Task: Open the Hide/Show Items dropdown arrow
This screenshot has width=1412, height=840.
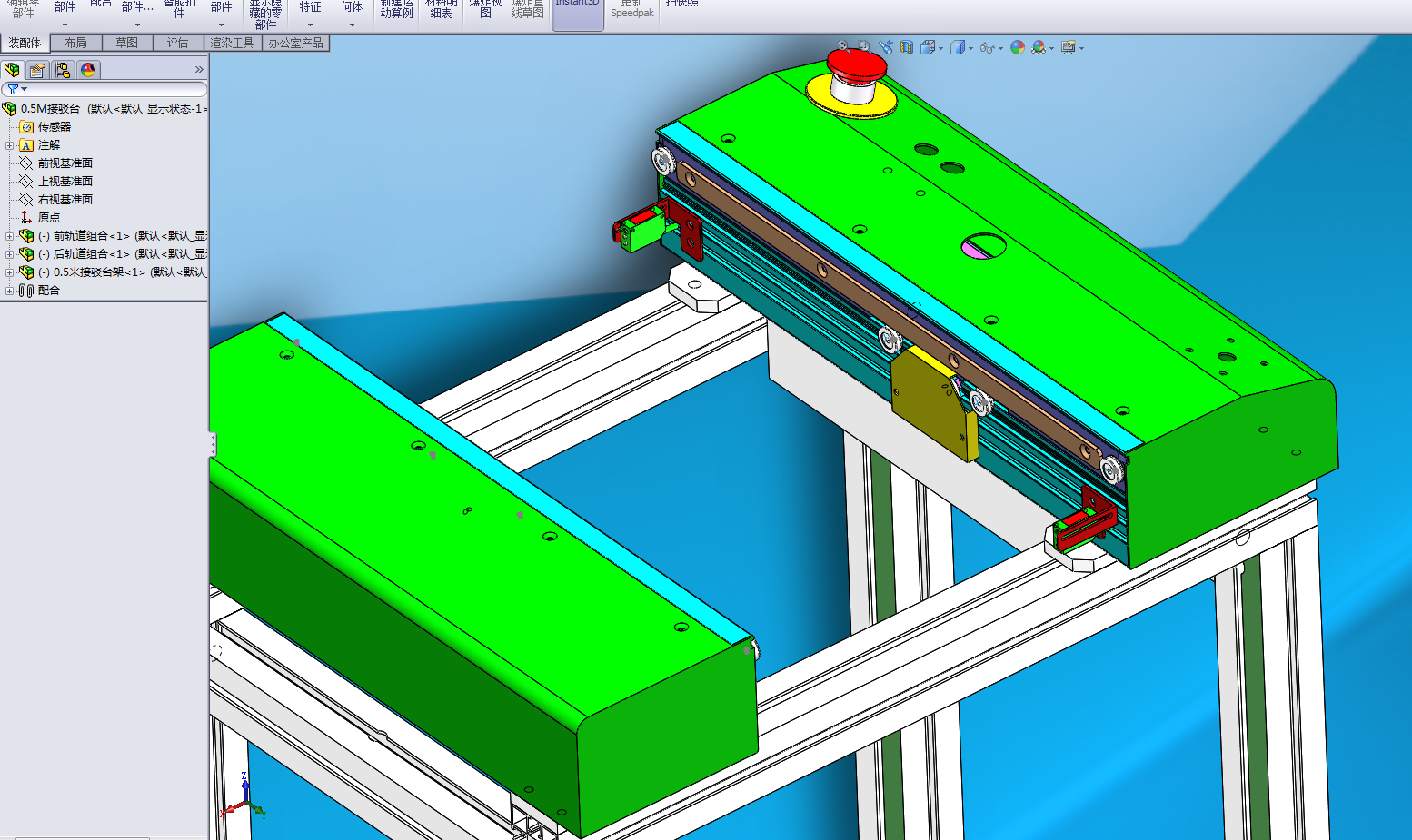Action: [x=1000, y=48]
